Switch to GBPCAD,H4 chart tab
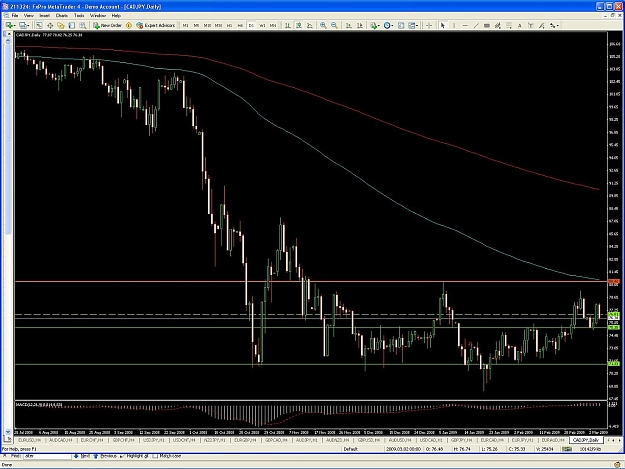 (x=276, y=440)
